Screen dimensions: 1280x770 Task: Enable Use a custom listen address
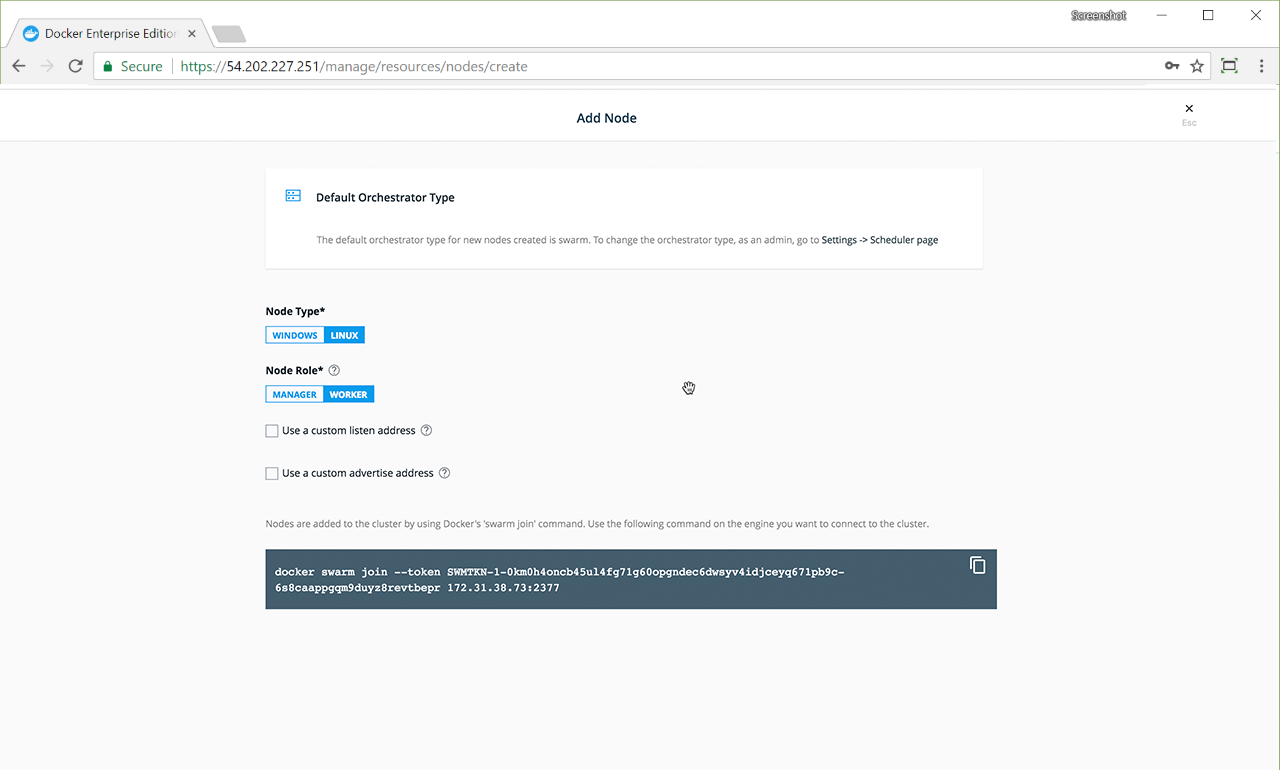[272, 431]
